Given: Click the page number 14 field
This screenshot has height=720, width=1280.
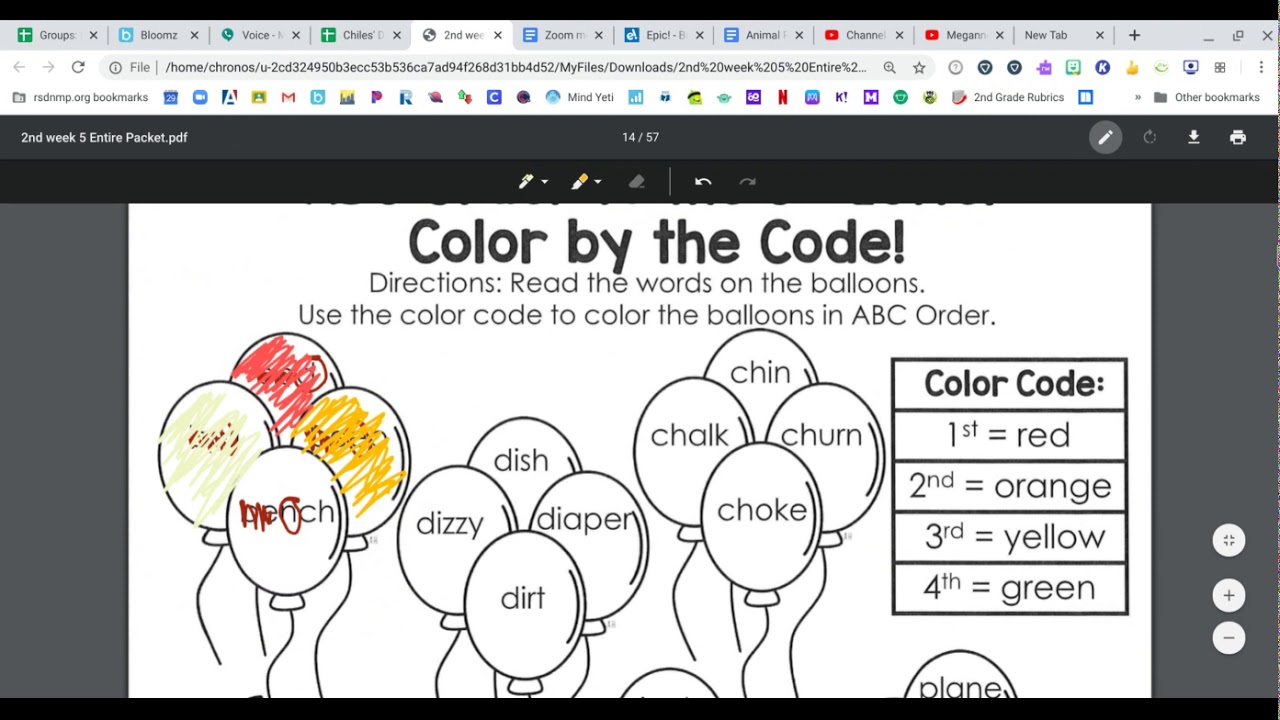Looking at the screenshot, I should pyautogui.click(x=628, y=137).
